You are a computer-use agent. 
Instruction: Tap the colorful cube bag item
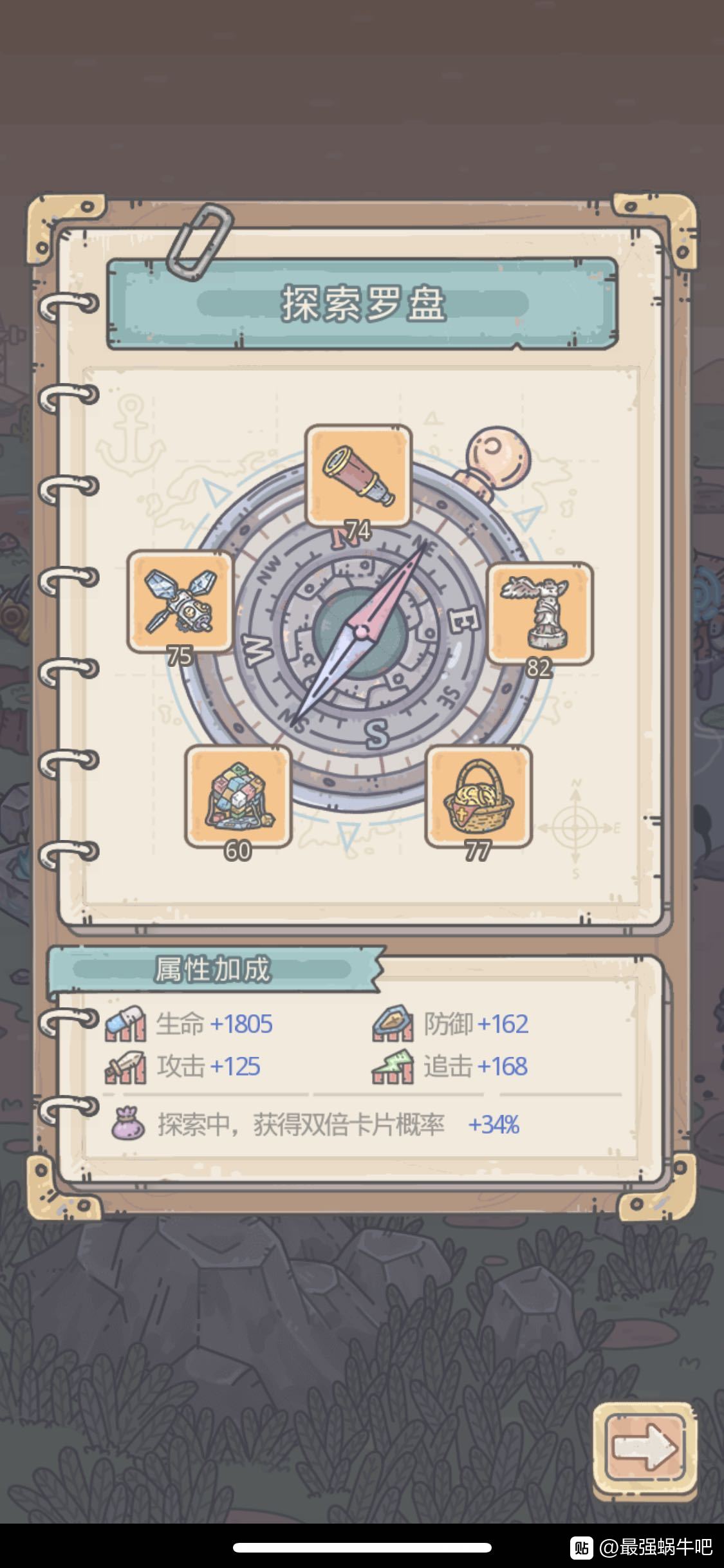click(x=238, y=796)
